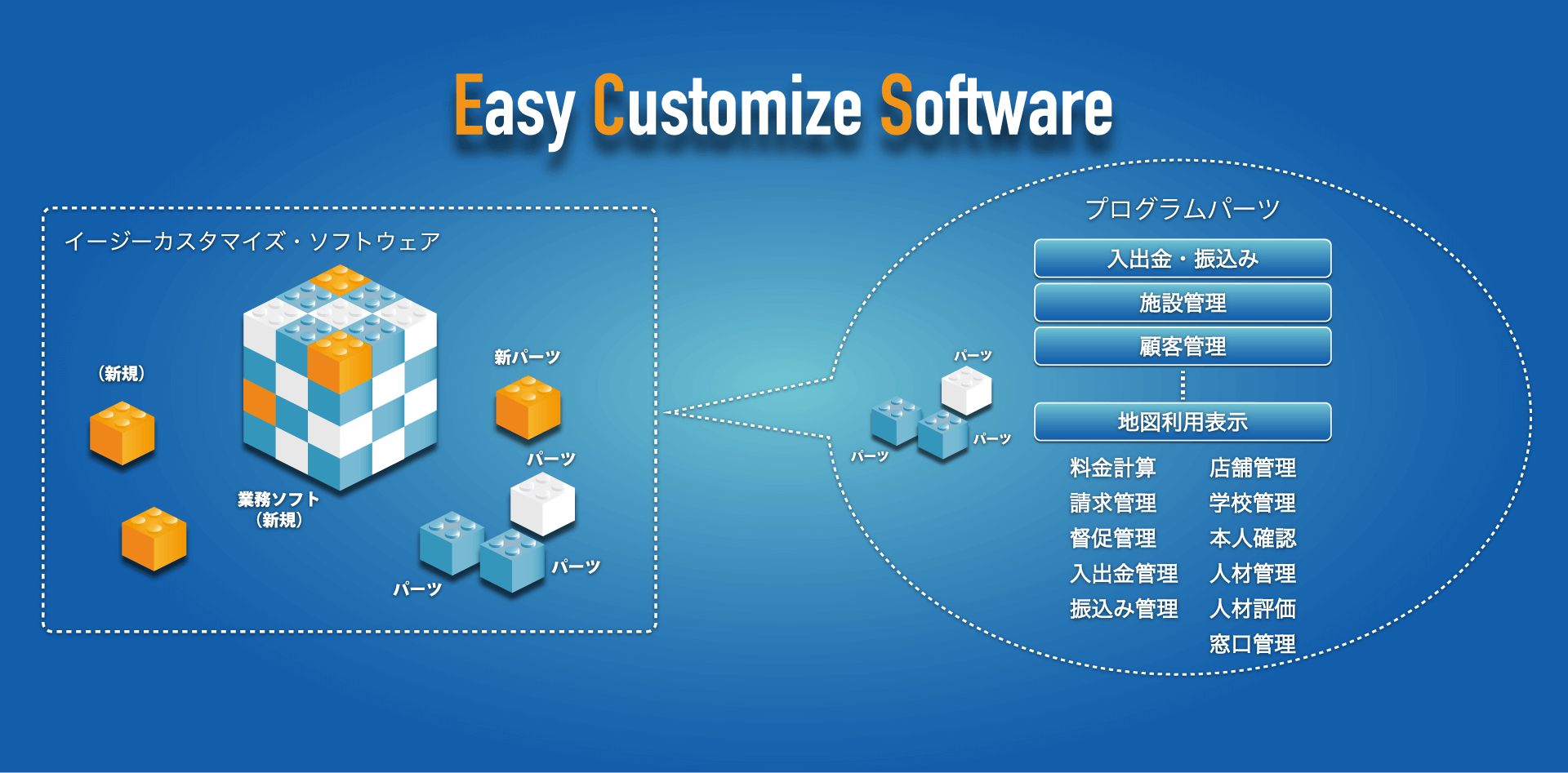Image resolution: width=1568 pixels, height=773 pixels.
Task: Click the large checkered cube labeled 業務ソフト
Action: 340,376
